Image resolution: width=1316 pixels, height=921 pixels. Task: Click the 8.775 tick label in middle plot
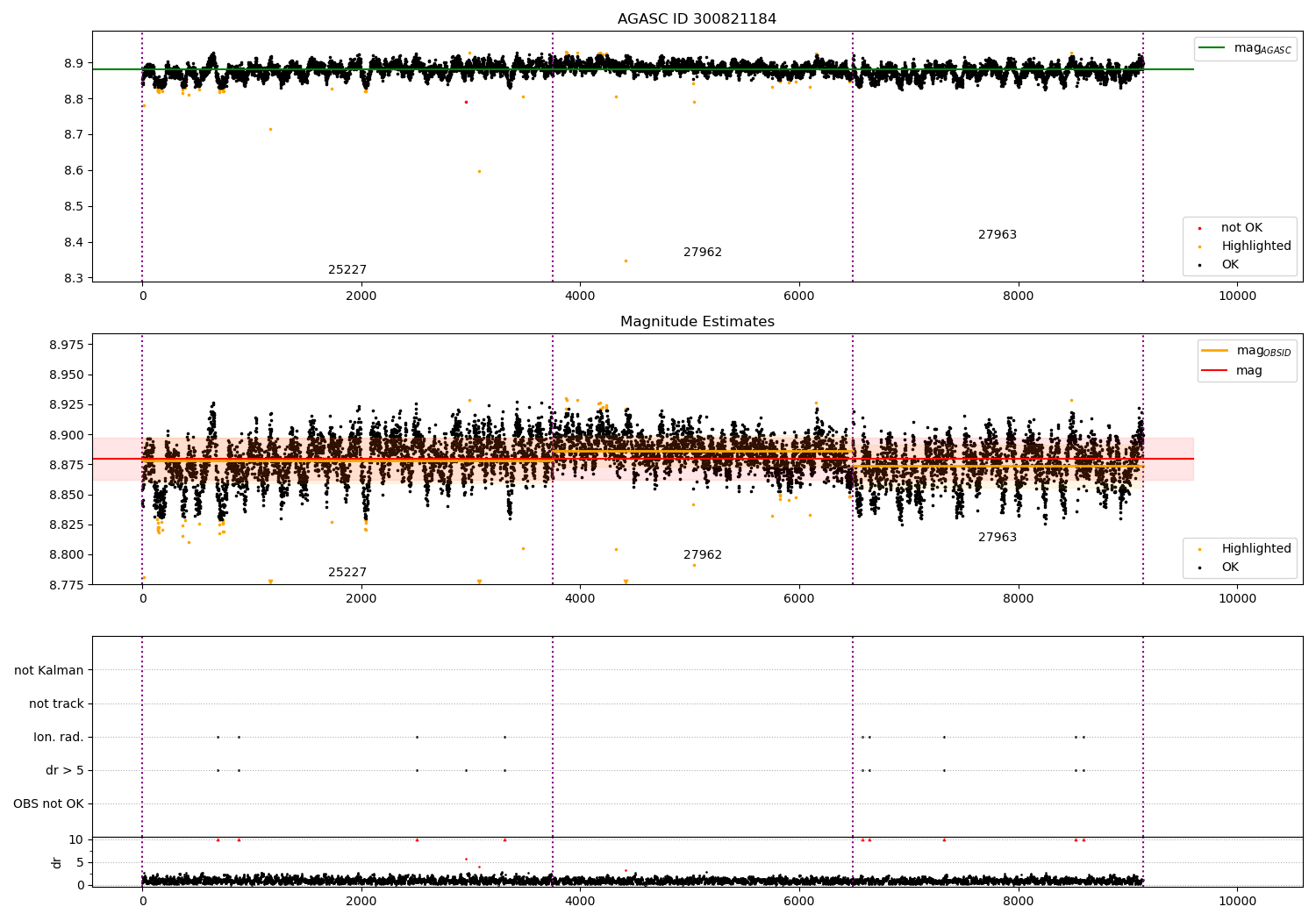point(67,584)
